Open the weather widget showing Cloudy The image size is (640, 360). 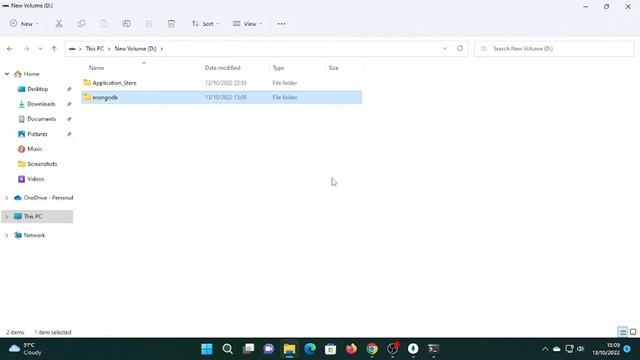point(26,349)
